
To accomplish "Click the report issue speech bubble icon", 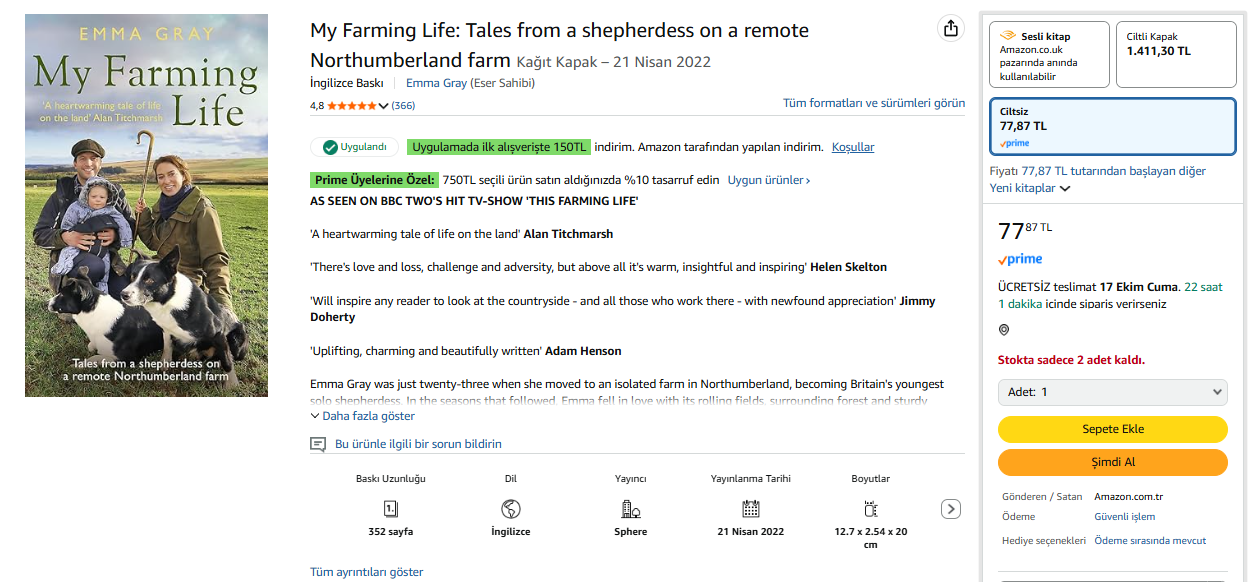I will (x=318, y=444).
